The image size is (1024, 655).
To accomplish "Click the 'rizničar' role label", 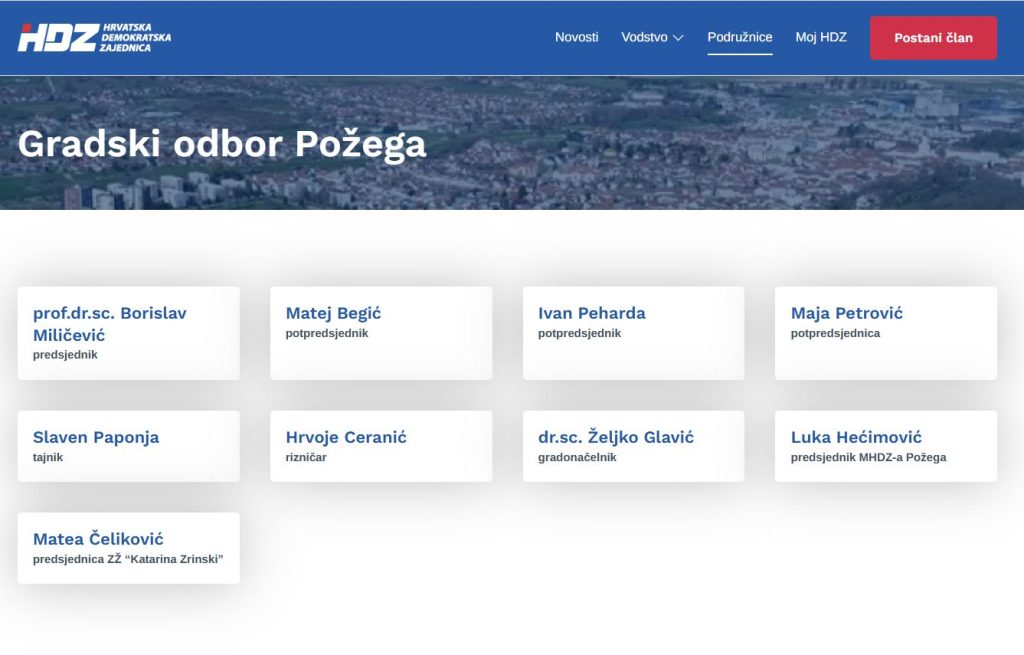I will click(x=306, y=457).
